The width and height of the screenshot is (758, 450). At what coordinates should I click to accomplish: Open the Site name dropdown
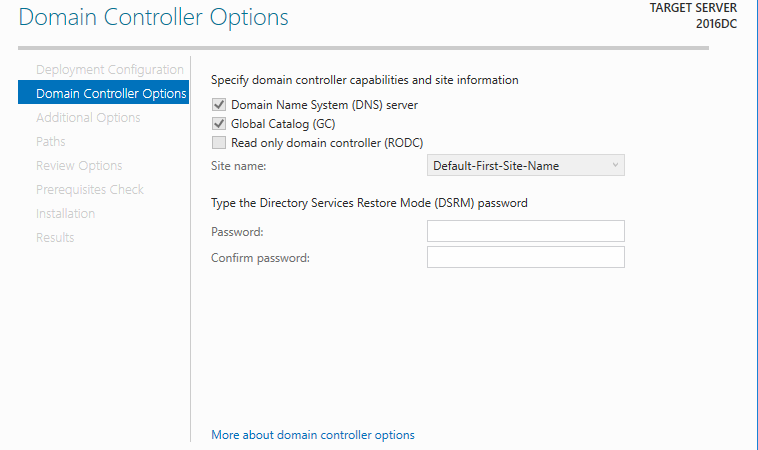coord(525,165)
